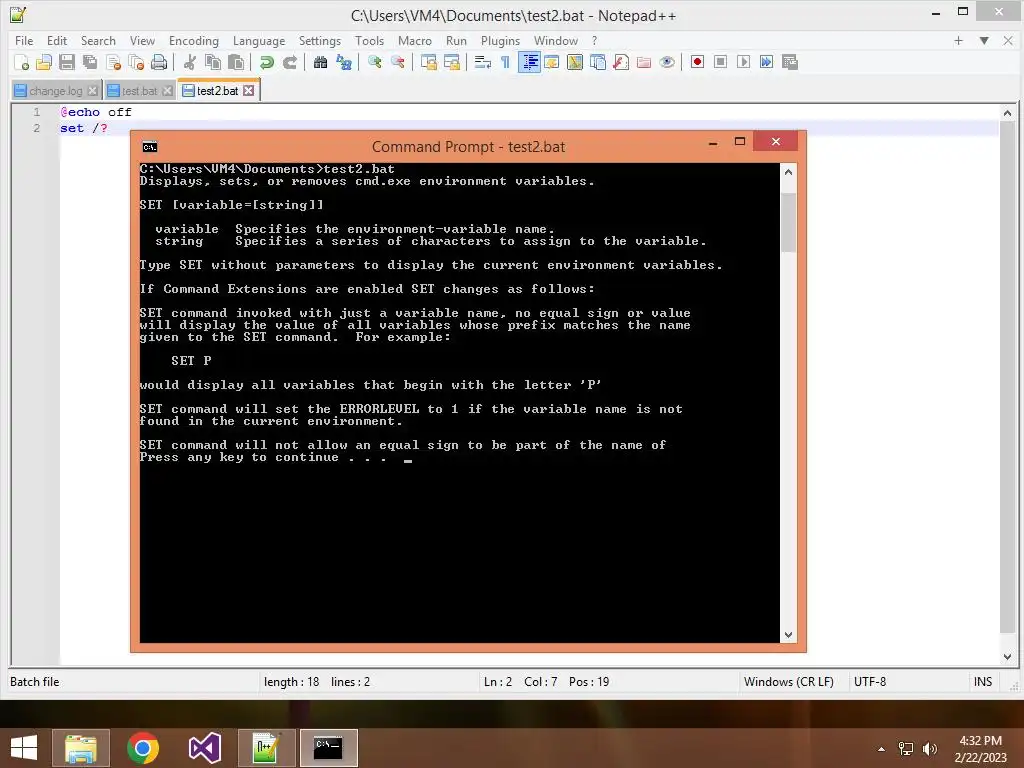The image size is (1024, 768).
Task: Switch to the change.log tab
Action: pyautogui.click(x=56, y=91)
